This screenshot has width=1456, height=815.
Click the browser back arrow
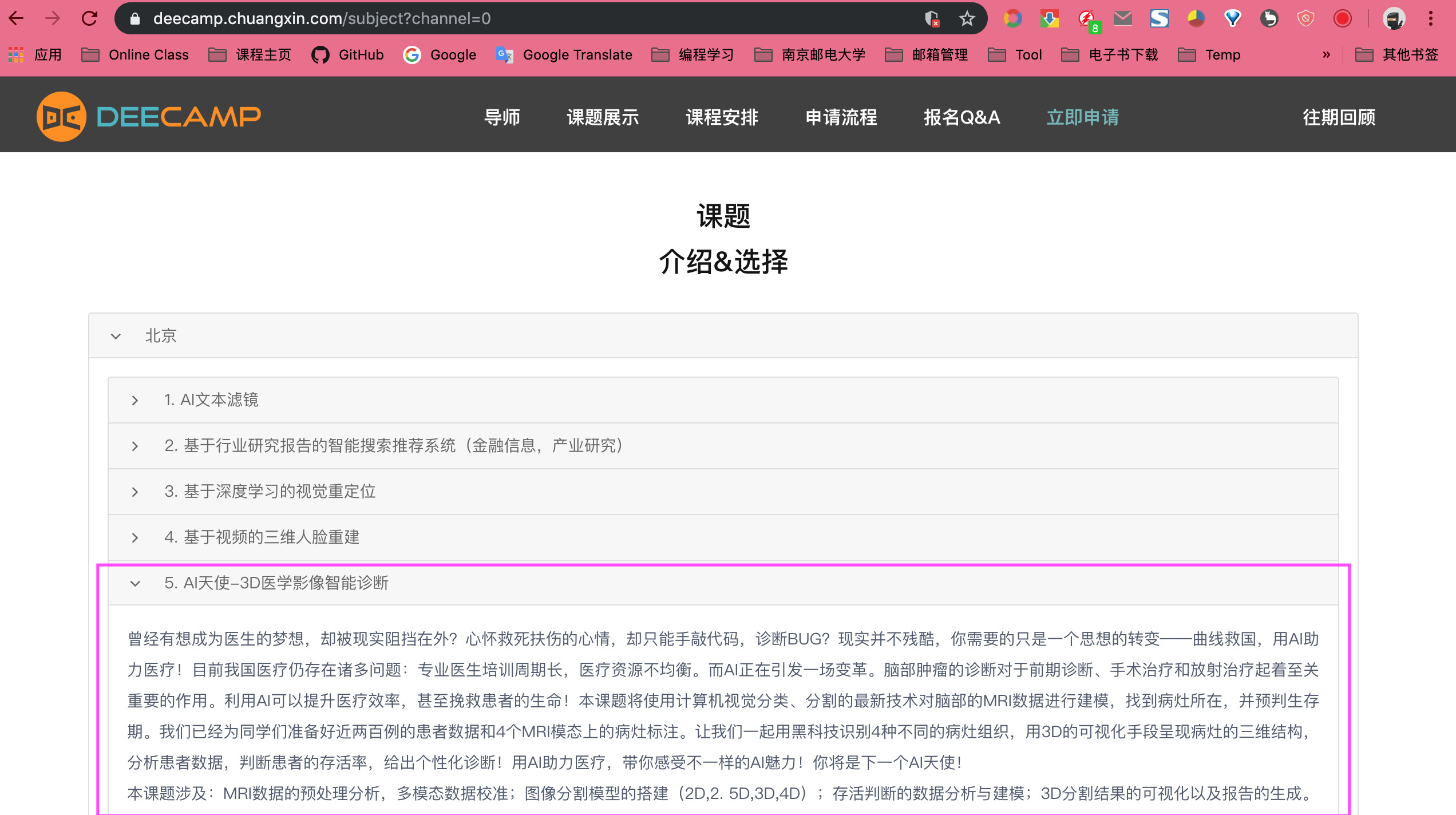[x=17, y=19]
